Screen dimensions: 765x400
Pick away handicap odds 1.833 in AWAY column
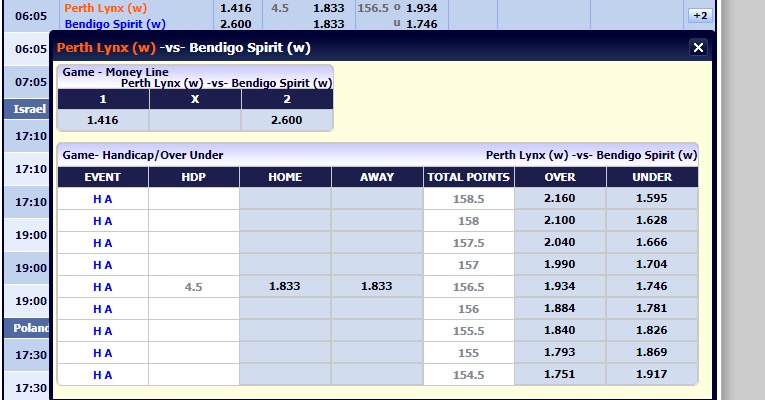point(377,286)
